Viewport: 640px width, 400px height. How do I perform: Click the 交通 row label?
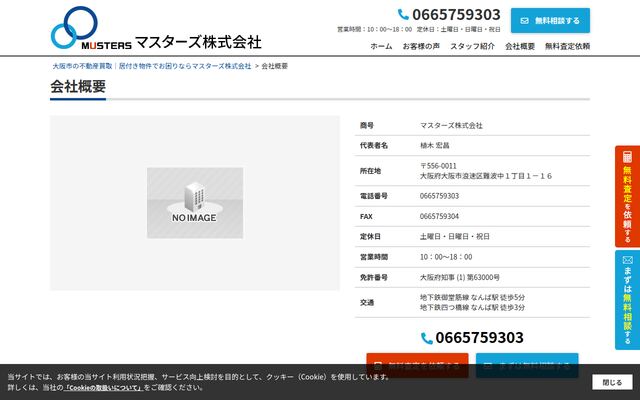click(x=367, y=302)
